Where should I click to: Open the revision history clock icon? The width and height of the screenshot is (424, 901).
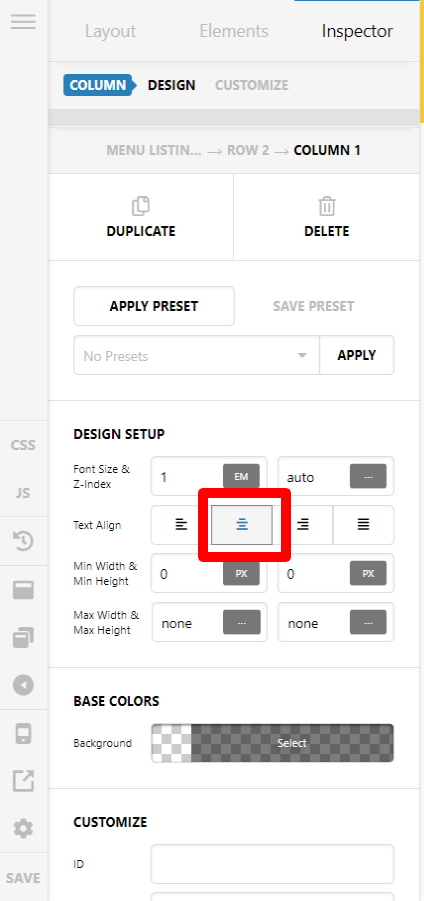pos(23,541)
